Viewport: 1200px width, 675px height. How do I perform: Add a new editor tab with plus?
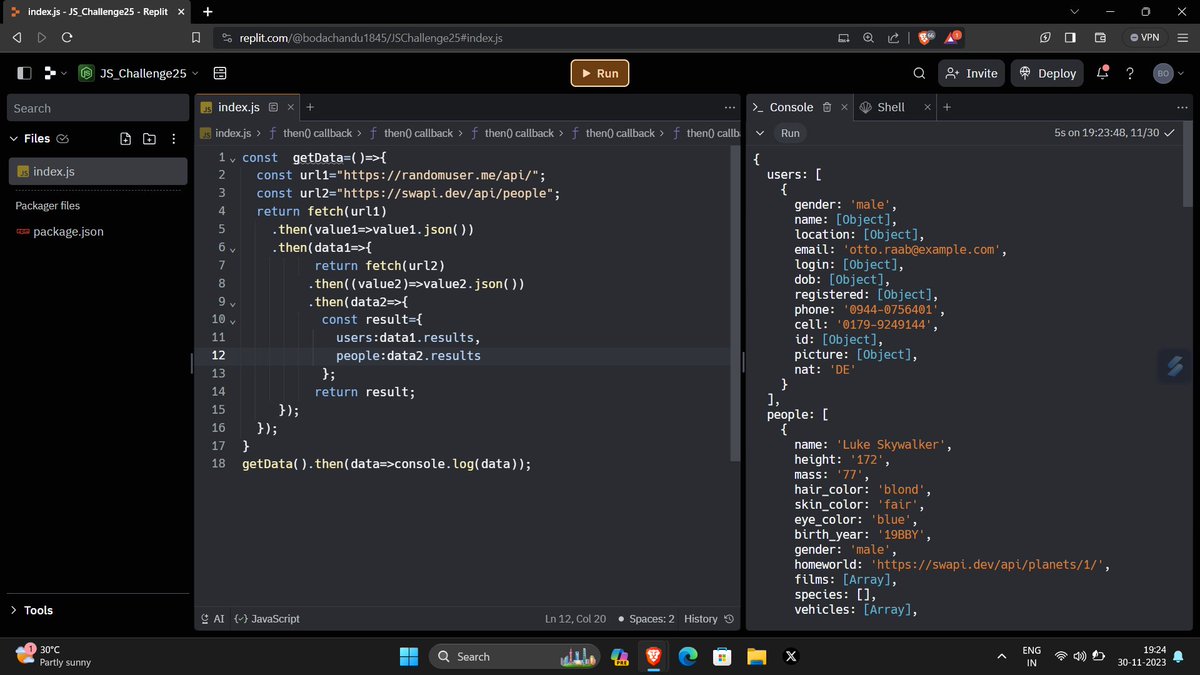point(310,107)
